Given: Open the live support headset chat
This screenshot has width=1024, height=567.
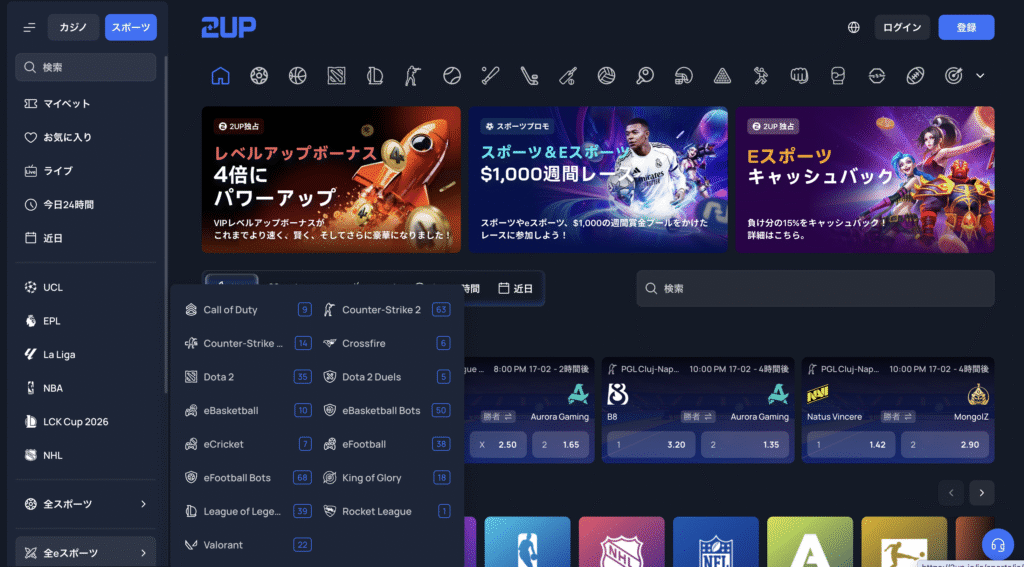Looking at the screenshot, I should point(997,543).
